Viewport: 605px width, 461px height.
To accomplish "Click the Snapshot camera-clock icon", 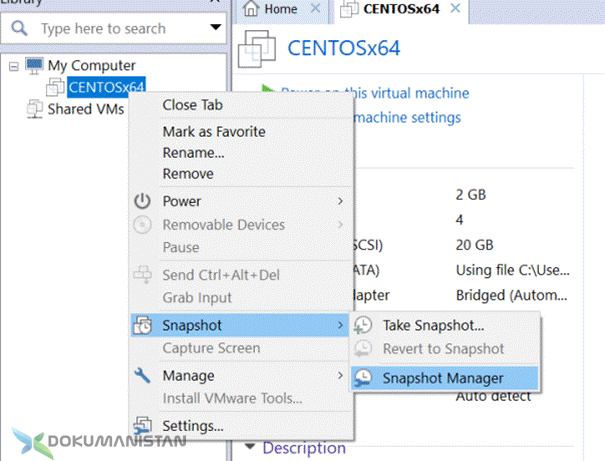I will 142,325.
